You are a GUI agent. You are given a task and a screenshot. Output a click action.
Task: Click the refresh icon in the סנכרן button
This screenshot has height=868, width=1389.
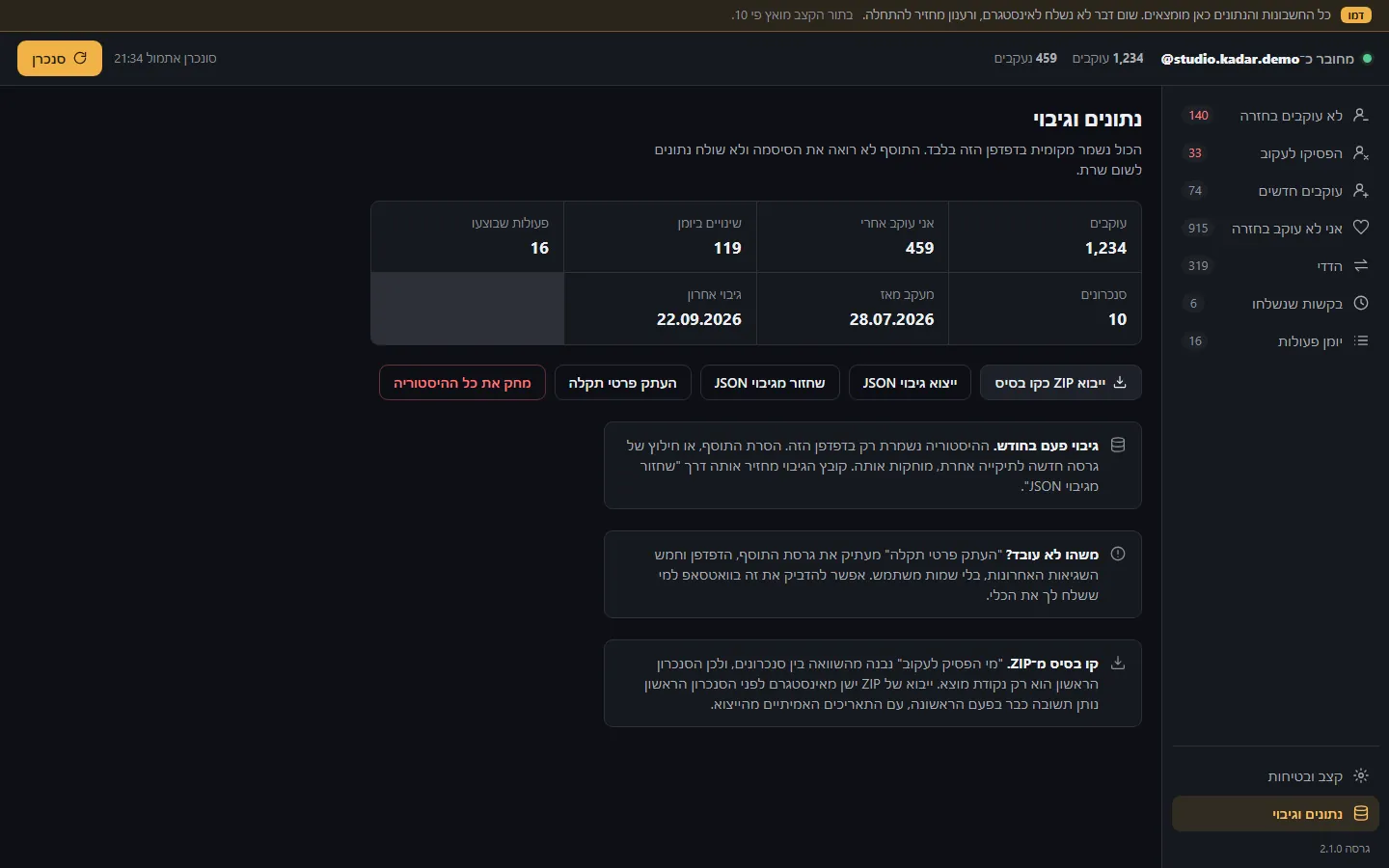pos(81,58)
